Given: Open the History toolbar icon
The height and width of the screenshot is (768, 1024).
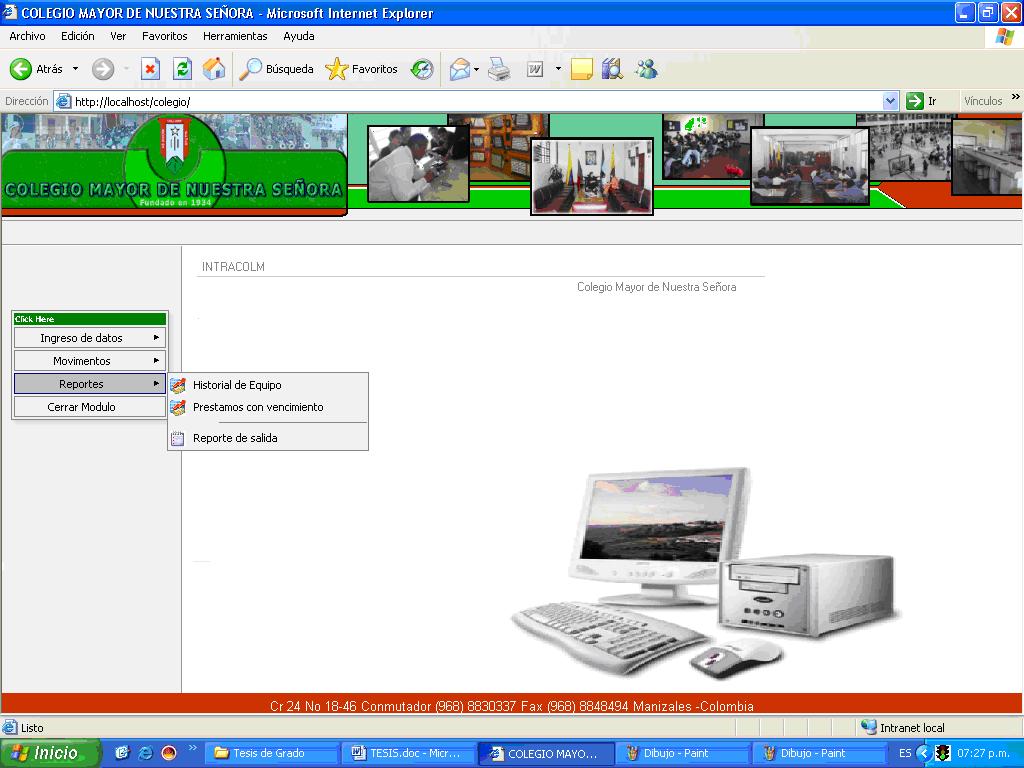Looking at the screenshot, I should (x=422, y=69).
